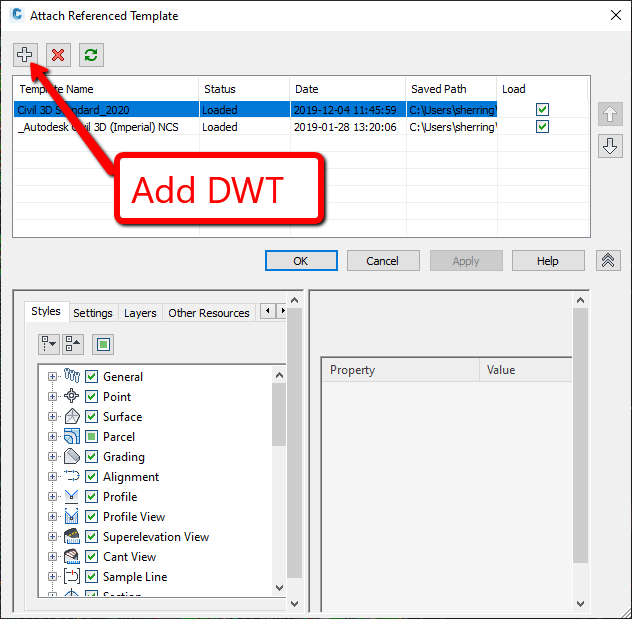
Task: Click the plus icon to add a template
Action: (25, 55)
